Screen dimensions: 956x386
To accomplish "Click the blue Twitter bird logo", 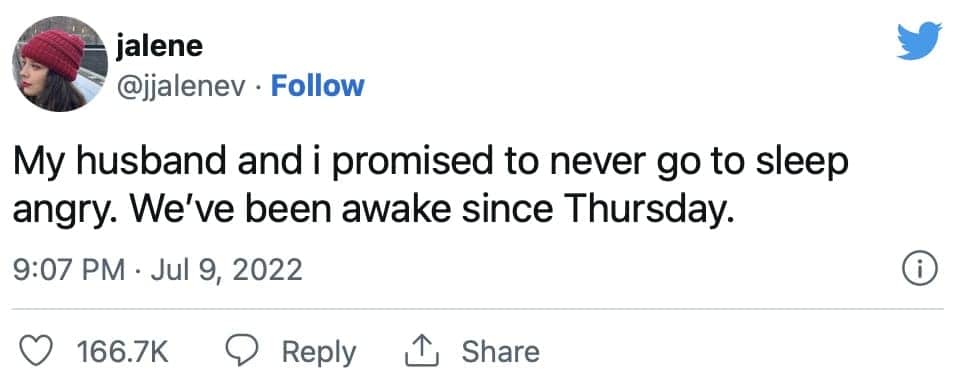I will [919, 41].
